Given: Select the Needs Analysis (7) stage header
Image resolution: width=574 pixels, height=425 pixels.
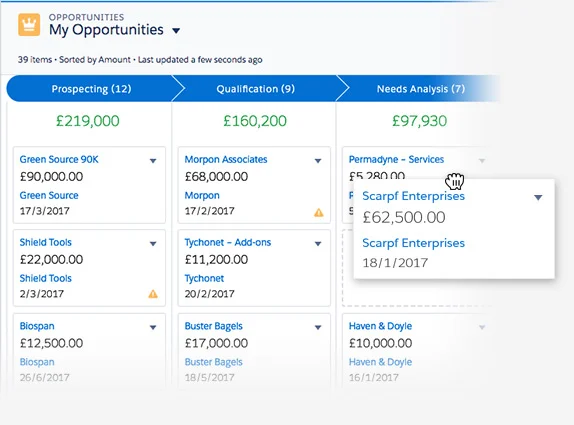Looking at the screenshot, I should click(421, 89).
